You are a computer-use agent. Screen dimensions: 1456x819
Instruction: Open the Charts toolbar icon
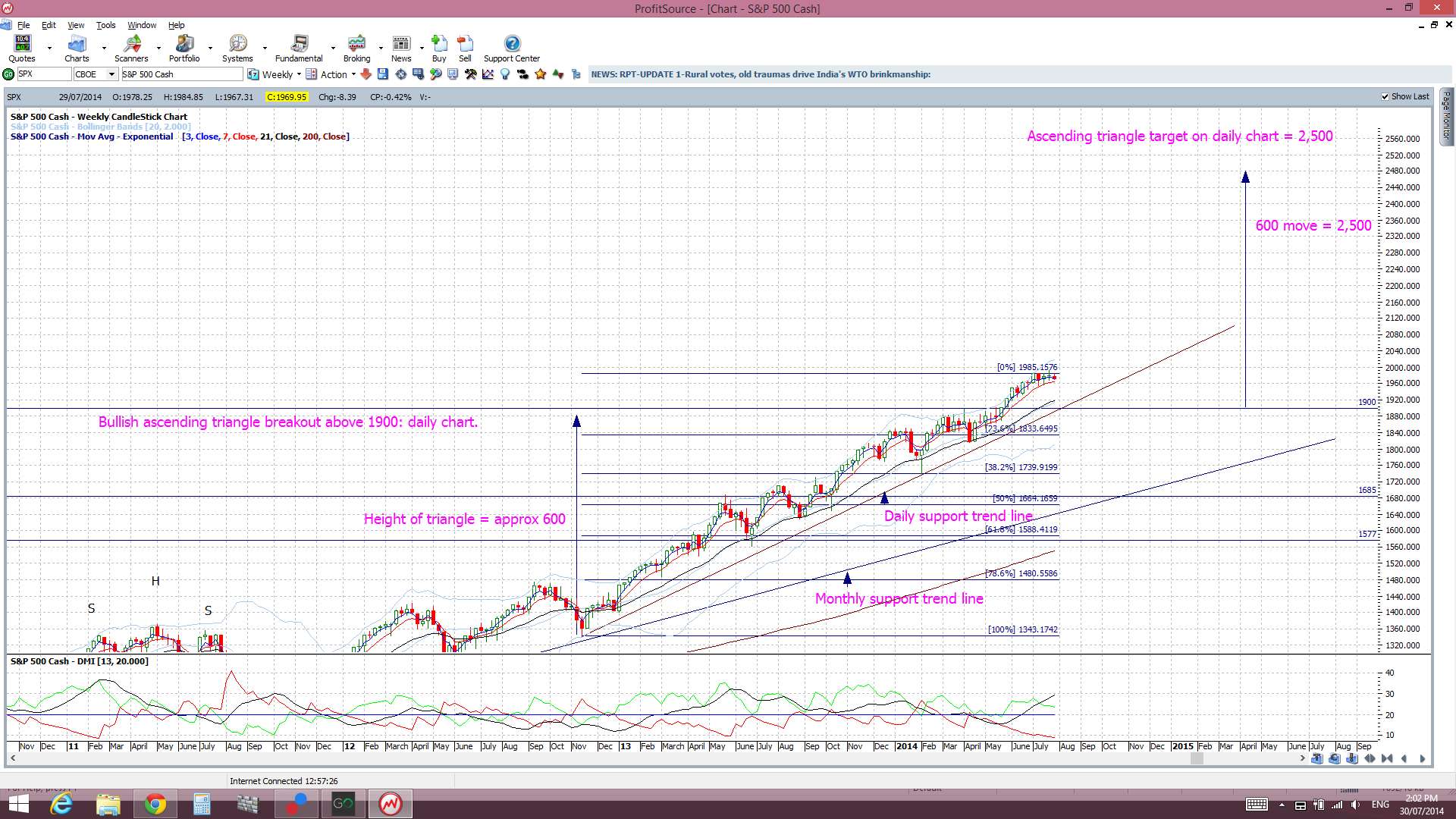(77, 49)
